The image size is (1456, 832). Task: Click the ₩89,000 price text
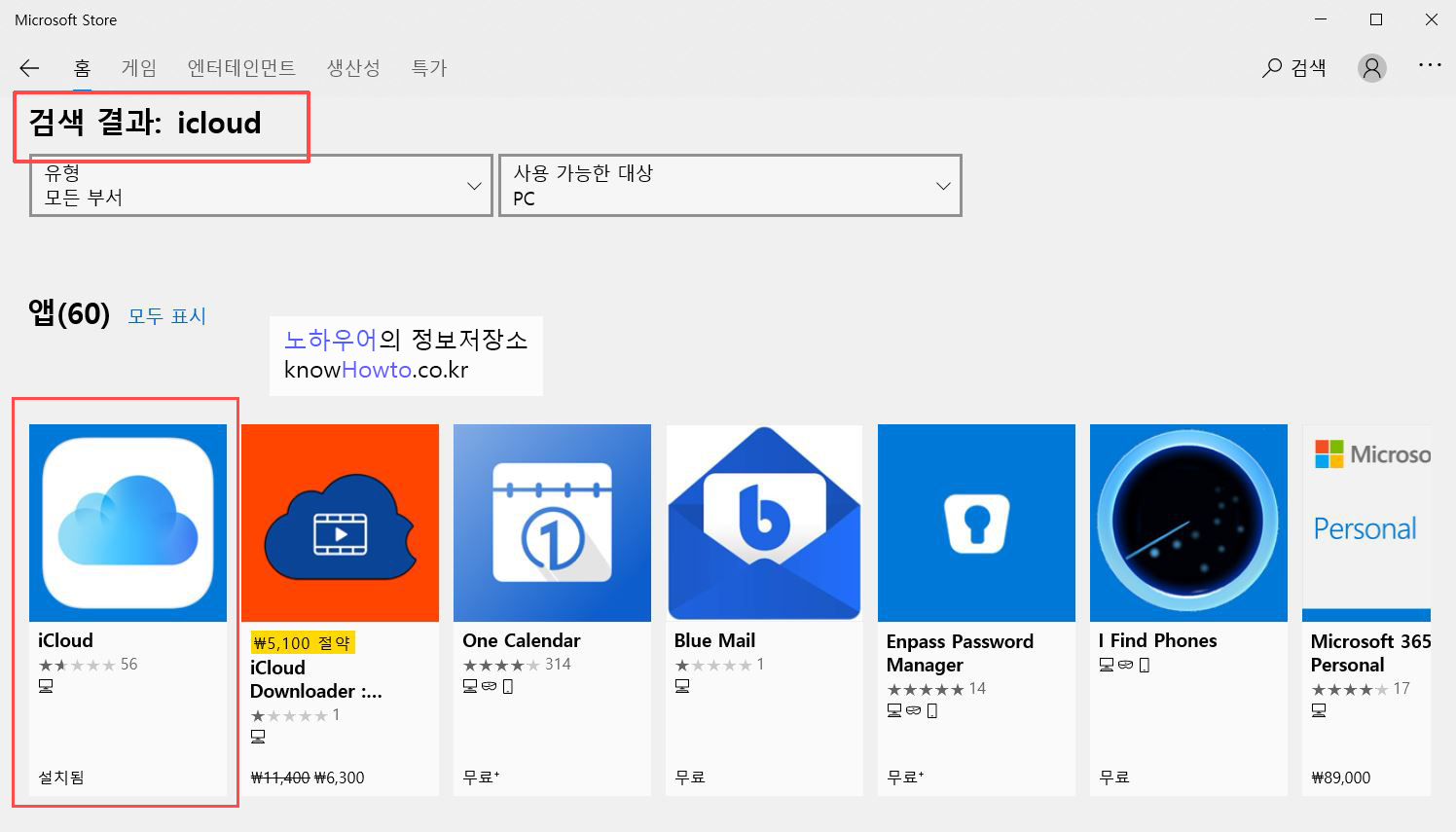click(1341, 778)
